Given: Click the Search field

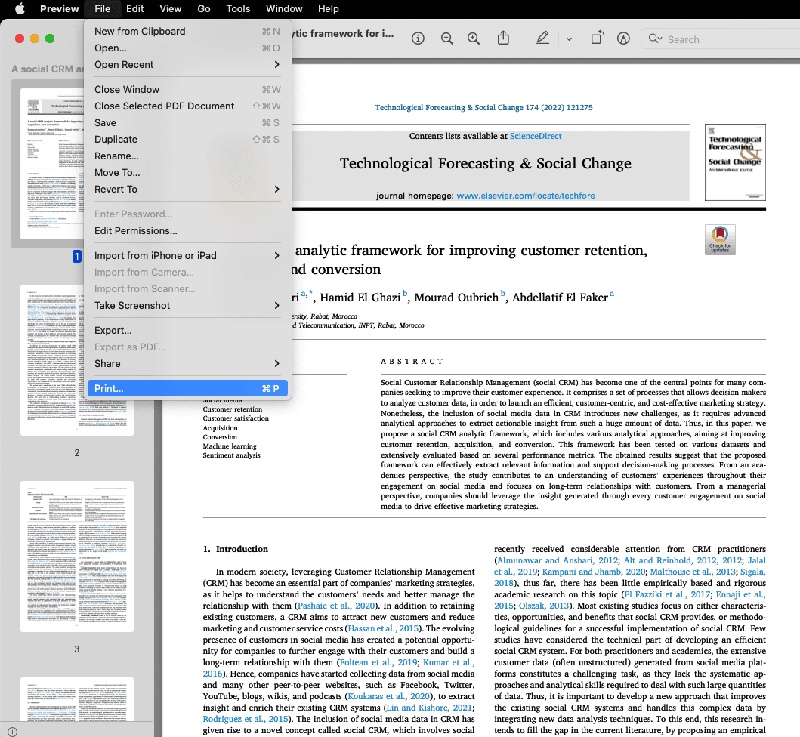Looking at the screenshot, I should [720, 39].
